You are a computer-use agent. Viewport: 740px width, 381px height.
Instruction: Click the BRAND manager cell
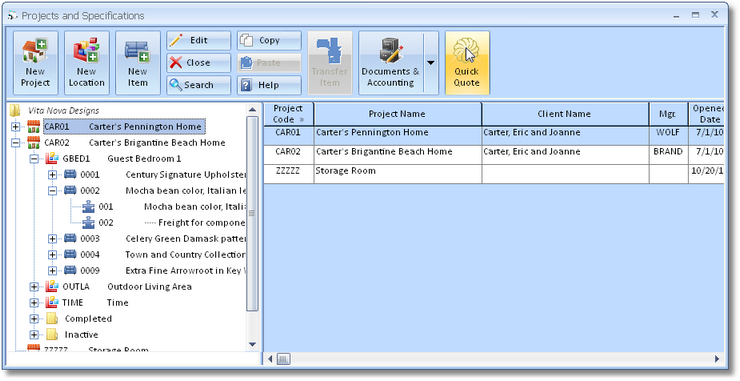pyautogui.click(x=668, y=154)
